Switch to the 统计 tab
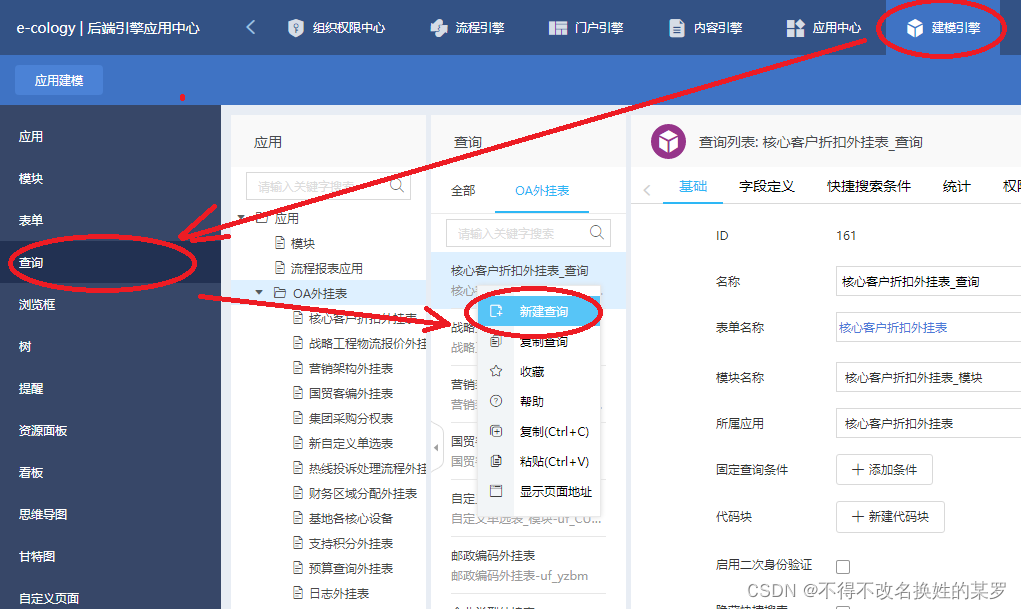The height and width of the screenshot is (609, 1021). (957, 186)
